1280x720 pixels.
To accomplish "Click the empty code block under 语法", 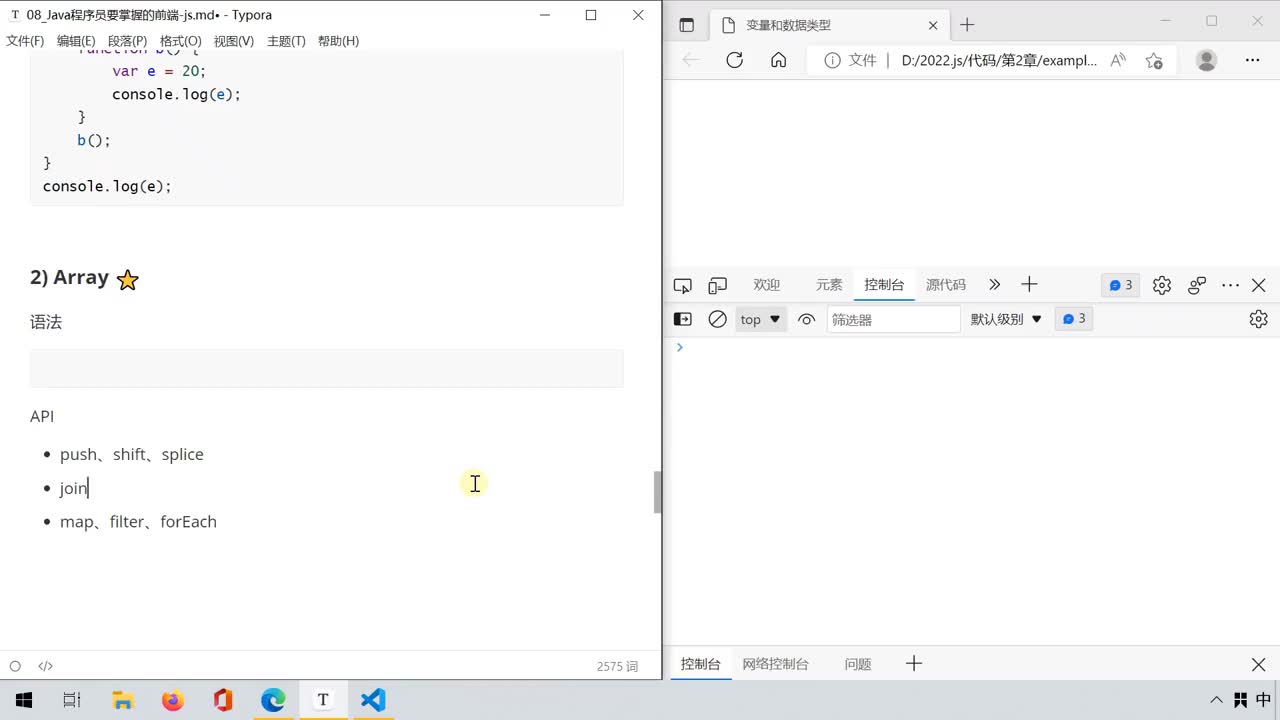I will [326, 368].
